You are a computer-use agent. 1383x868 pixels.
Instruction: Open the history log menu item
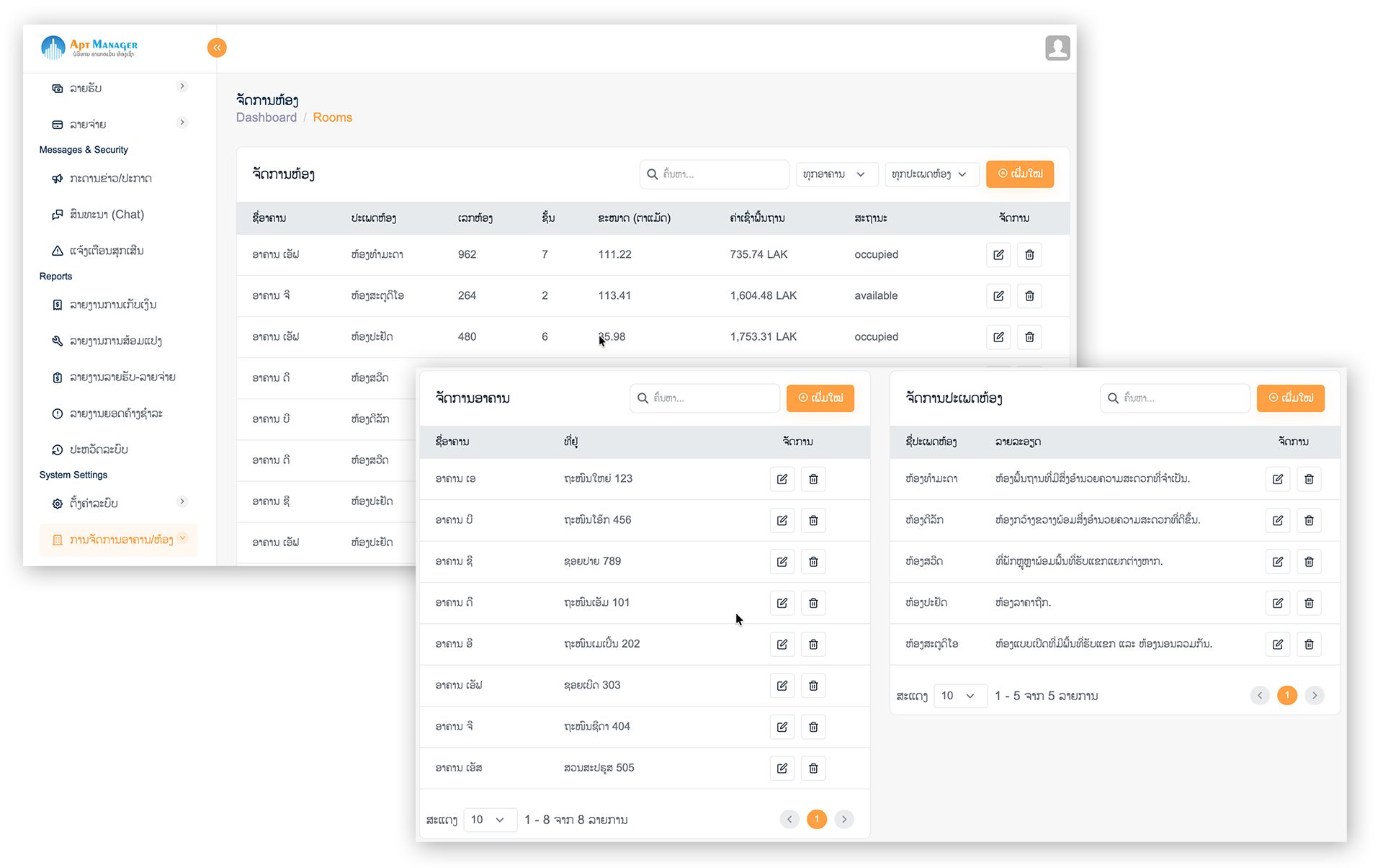point(99,449)
